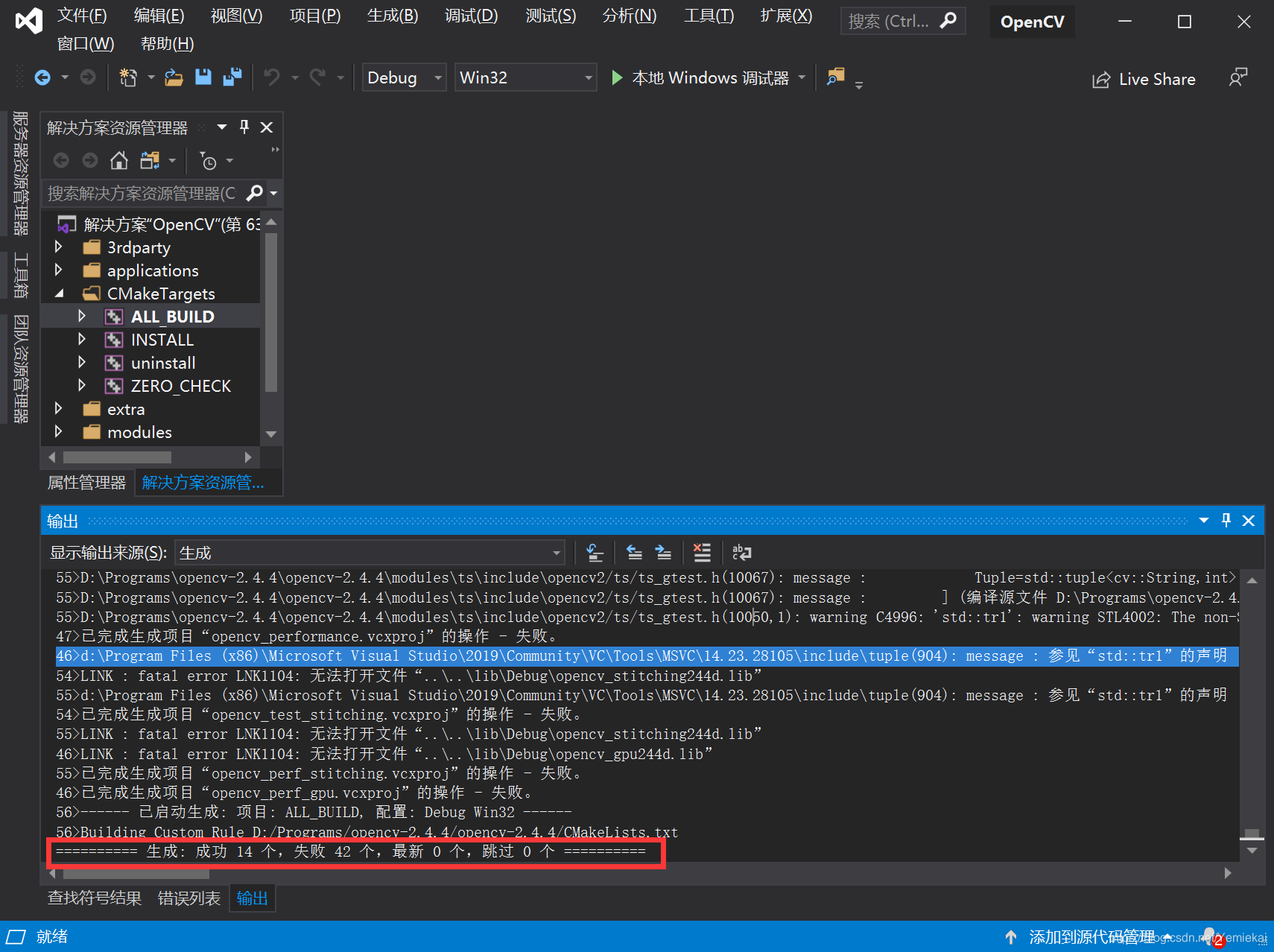Click the Solution Explorer search magnifier icon
The width and height of the screenshot is (1274, 952).
tap(255, 194)
